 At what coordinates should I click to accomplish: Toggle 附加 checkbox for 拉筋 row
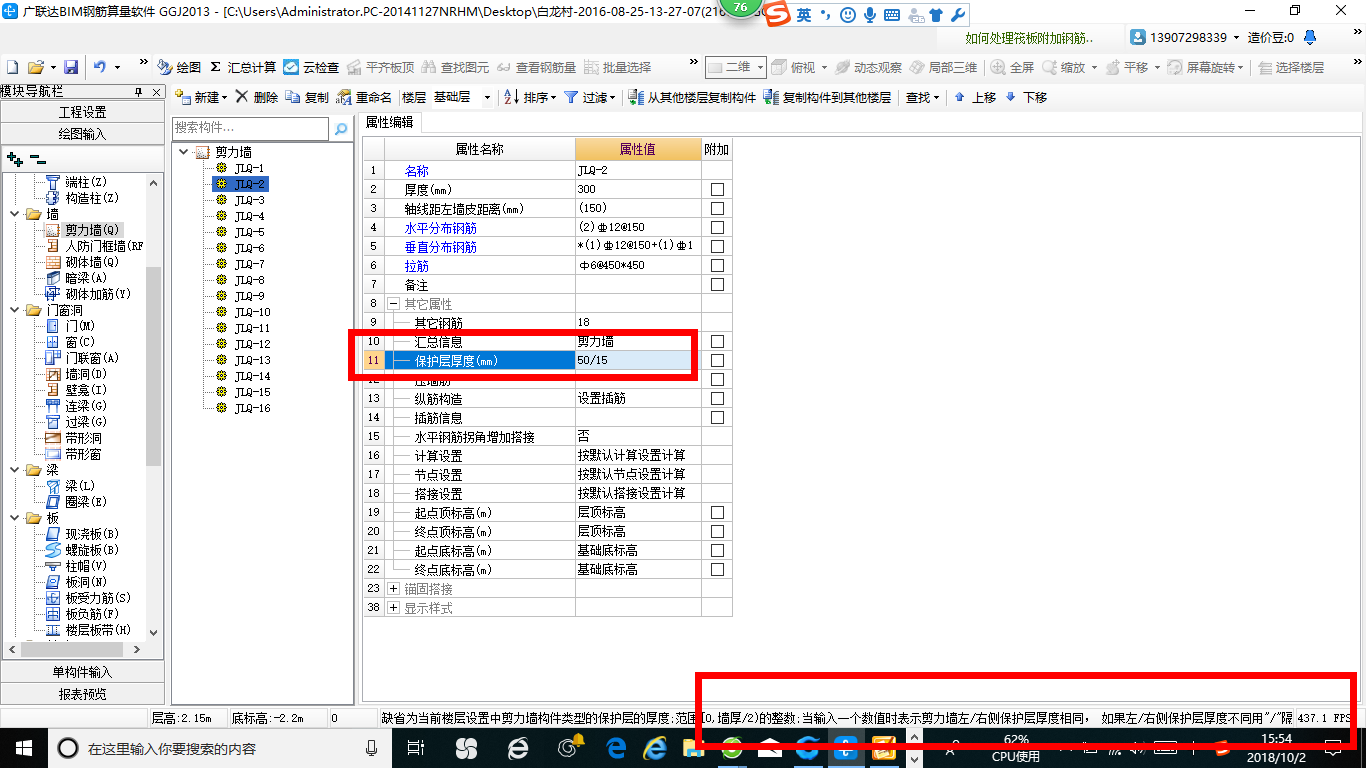pyautogui.click(x=717, y=265)
